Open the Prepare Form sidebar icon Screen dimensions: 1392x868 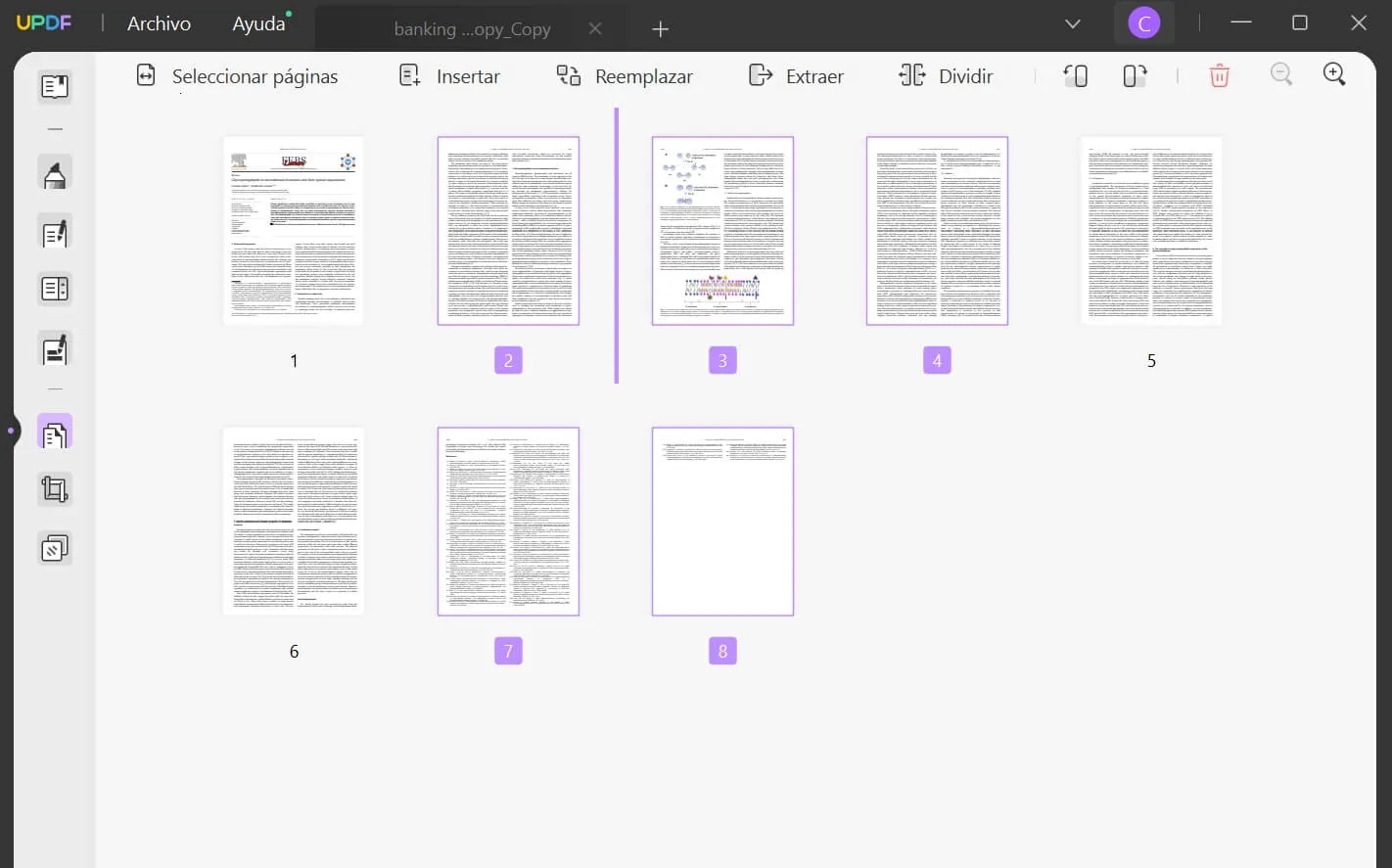[55, 290]
